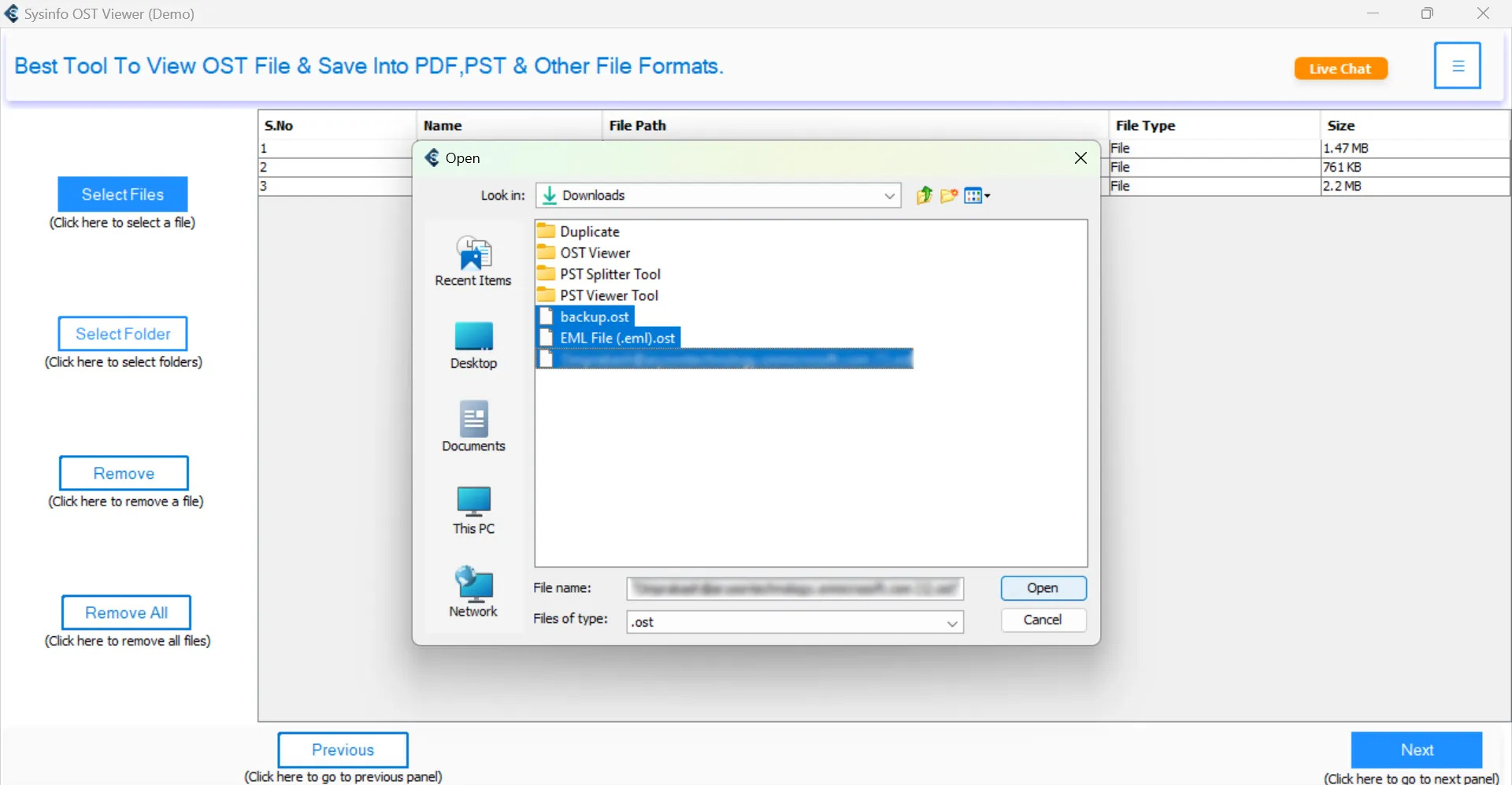This screenshot has height=785, width=1512.
Task: Open the OST Viewer folder
Action: (584, 253)
